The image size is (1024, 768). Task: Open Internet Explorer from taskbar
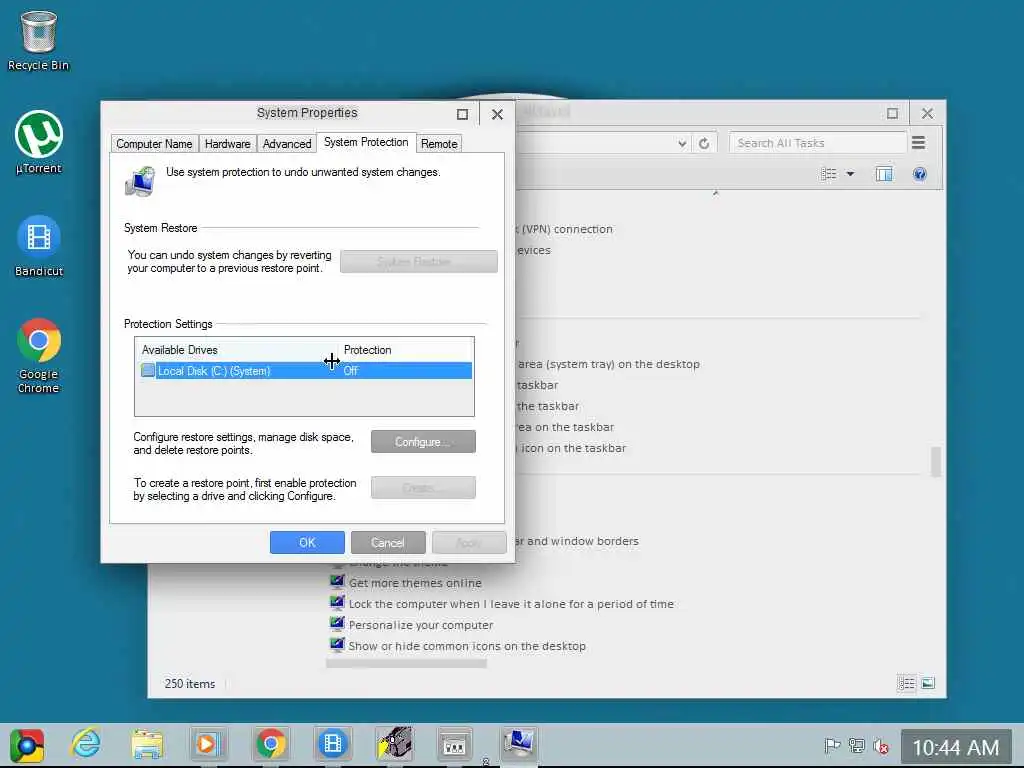(x=86, y=743)
